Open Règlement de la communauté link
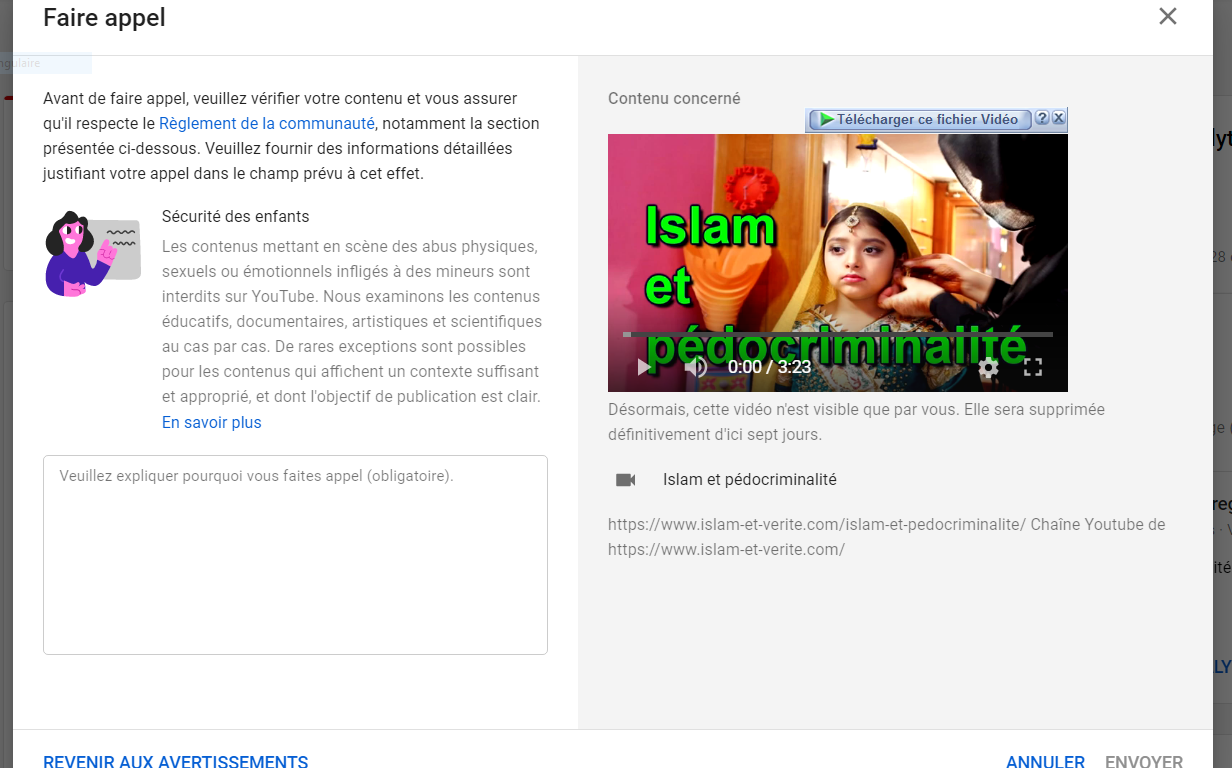Image resolution: width=1232 pixels, height=768 pixels. [x=267, y=123]
